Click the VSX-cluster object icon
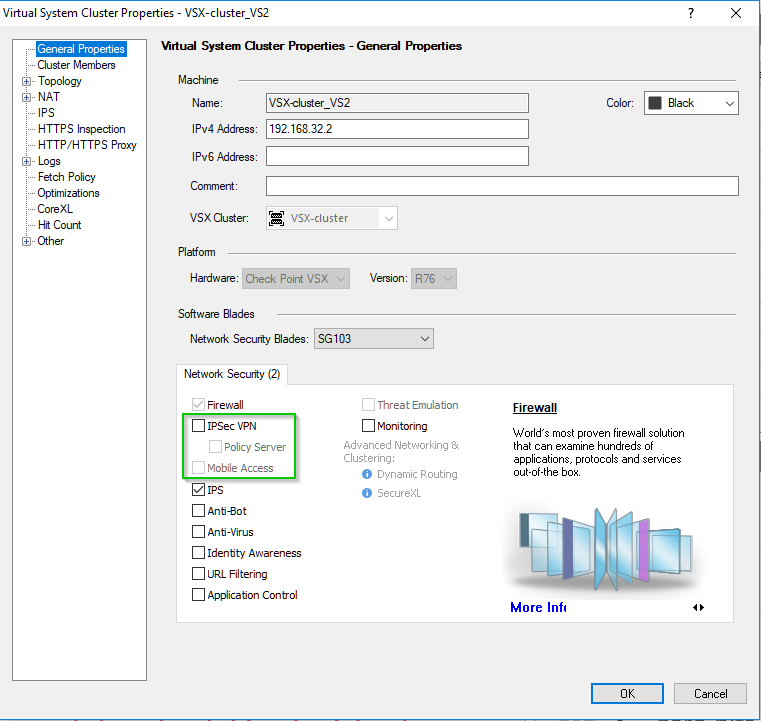The height and width of the screenshot is (721, 761). [x=277, y=218]
